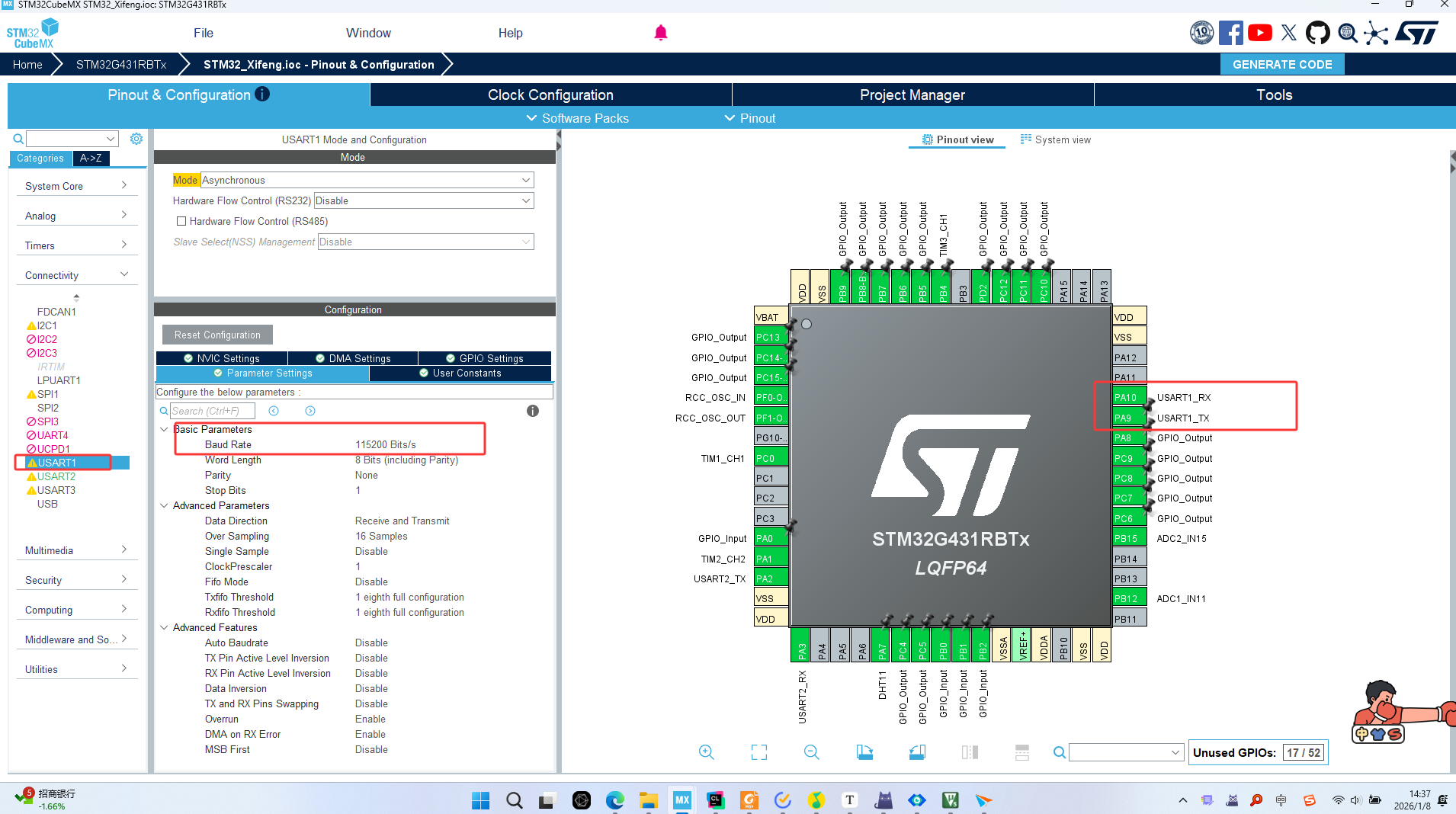Open the Software Packs dropdown

click(577, 118)
